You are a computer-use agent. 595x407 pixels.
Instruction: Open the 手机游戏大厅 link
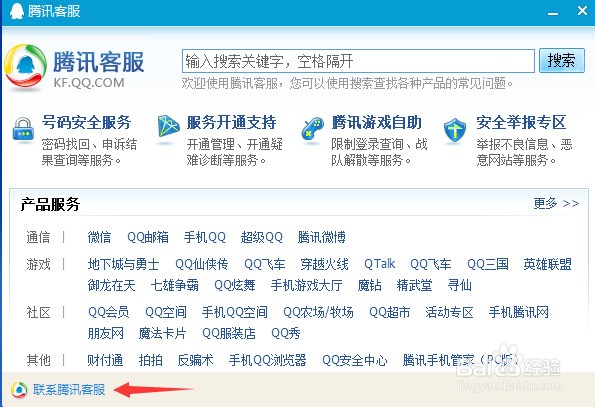pos(307,285)
